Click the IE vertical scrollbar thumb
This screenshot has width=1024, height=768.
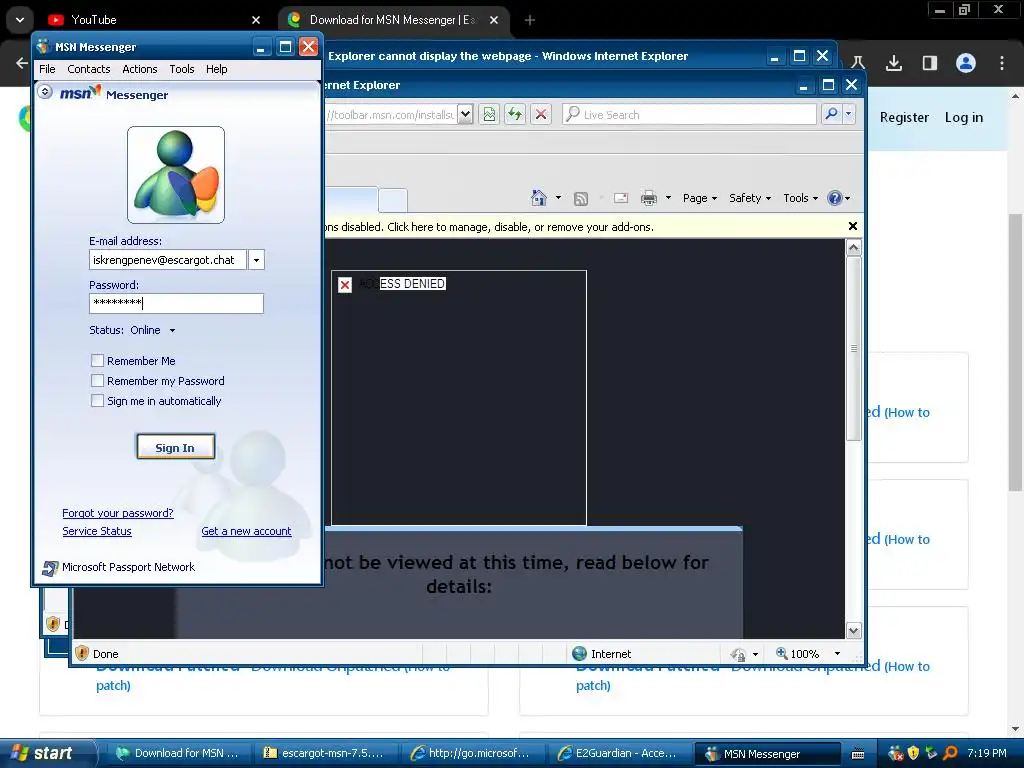point(853,349)
